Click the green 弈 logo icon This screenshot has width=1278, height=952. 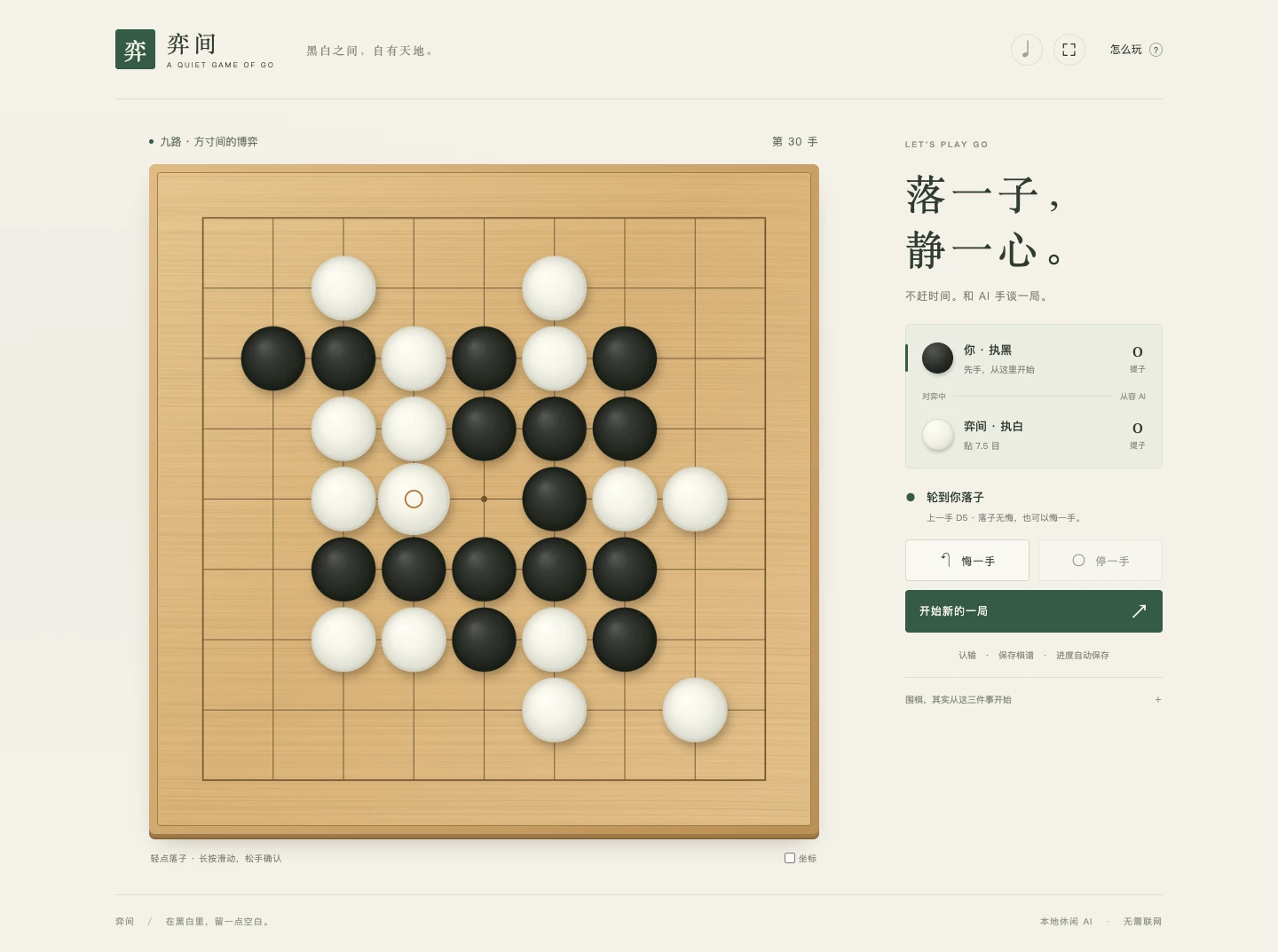135,50
